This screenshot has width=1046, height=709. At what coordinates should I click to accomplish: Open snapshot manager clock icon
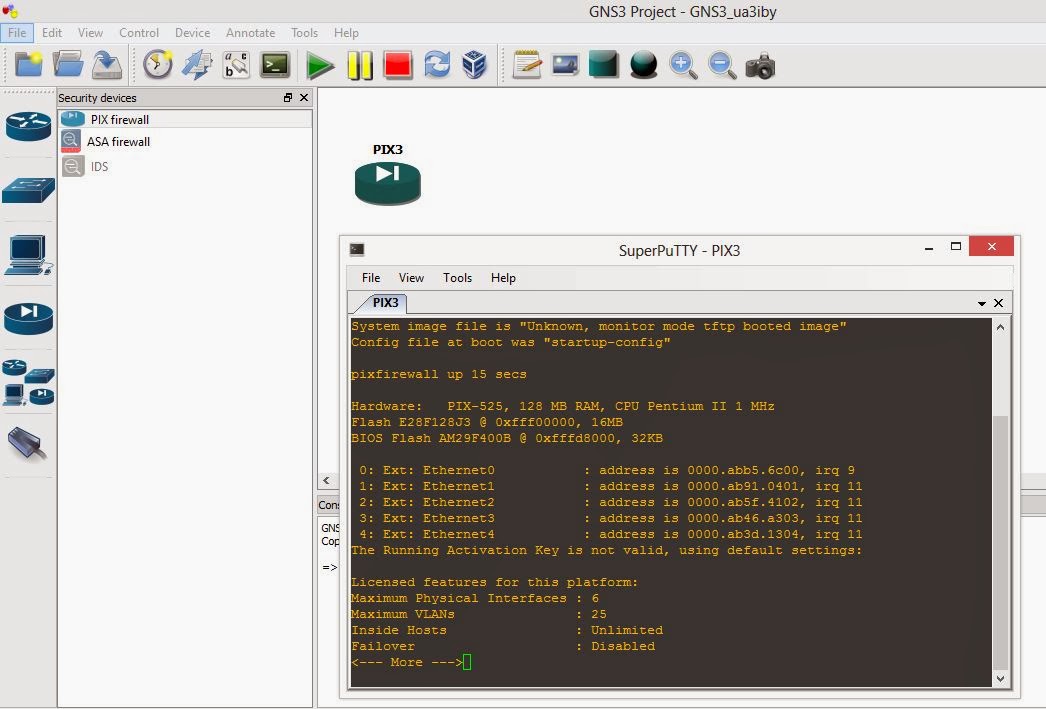click(x=157, y=65)
